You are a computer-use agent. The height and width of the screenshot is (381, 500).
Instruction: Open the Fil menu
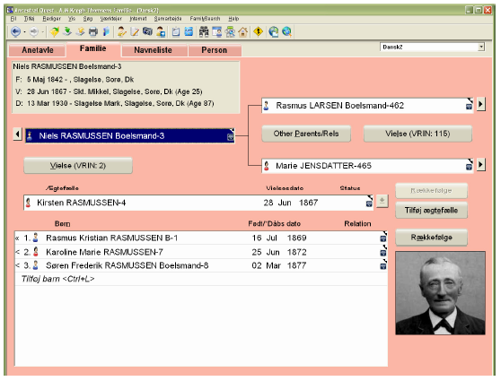point(13,19)
